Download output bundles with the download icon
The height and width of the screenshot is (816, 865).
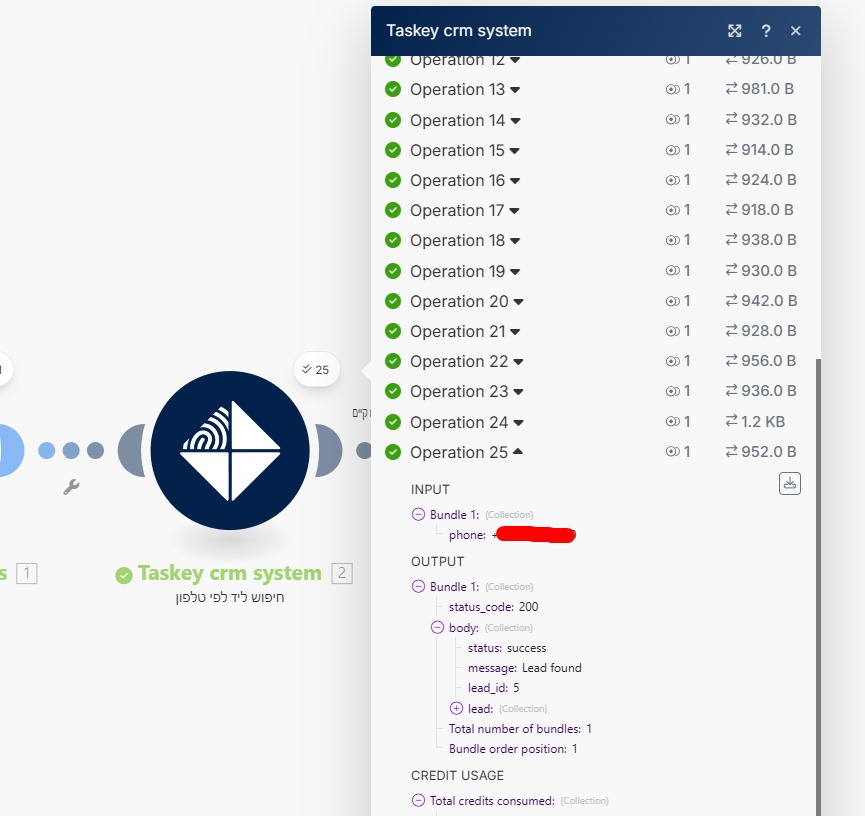(x=790, y=483)
